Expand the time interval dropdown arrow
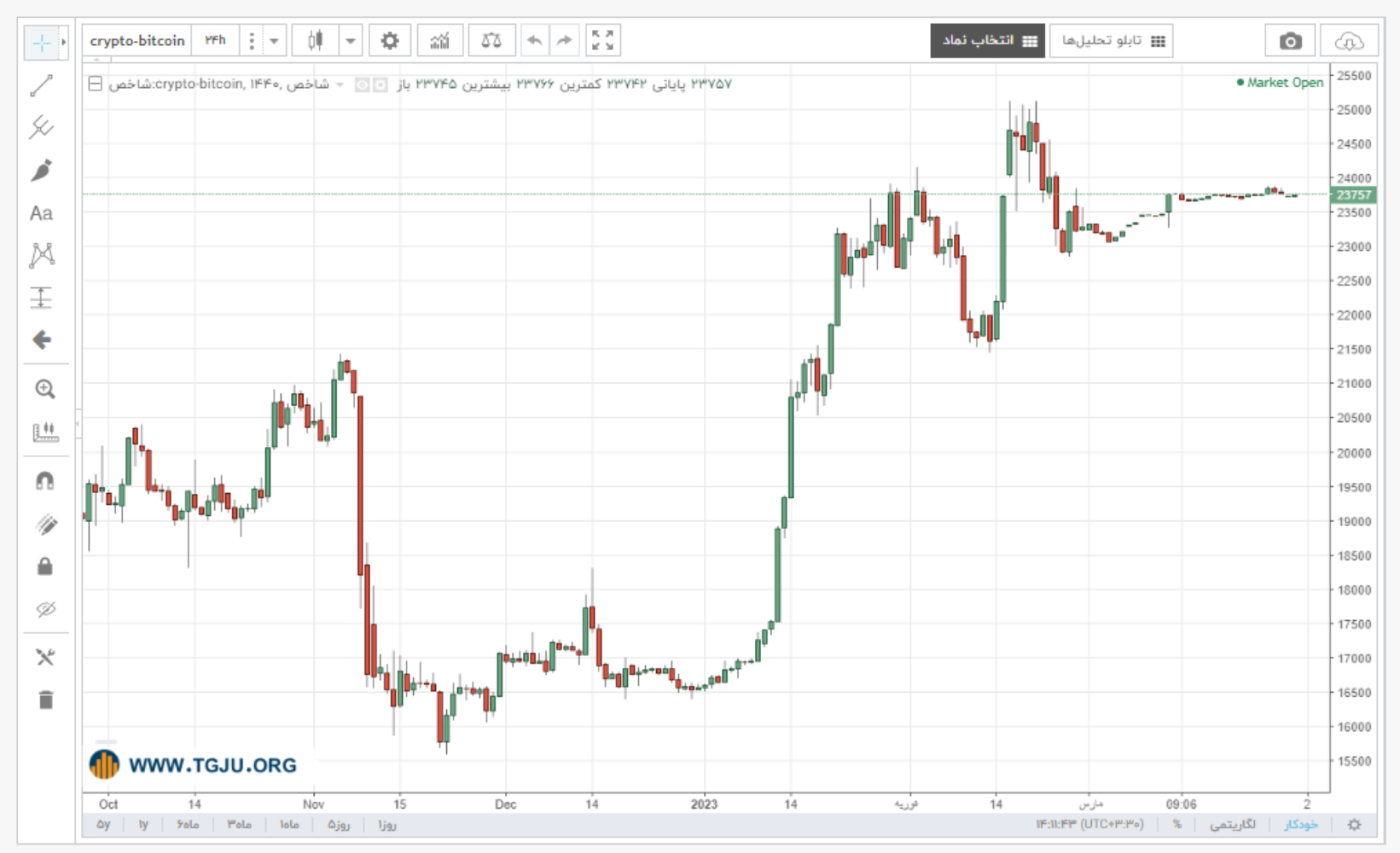The width and height of the screenshot is (1400, 853). coord(274,41)
